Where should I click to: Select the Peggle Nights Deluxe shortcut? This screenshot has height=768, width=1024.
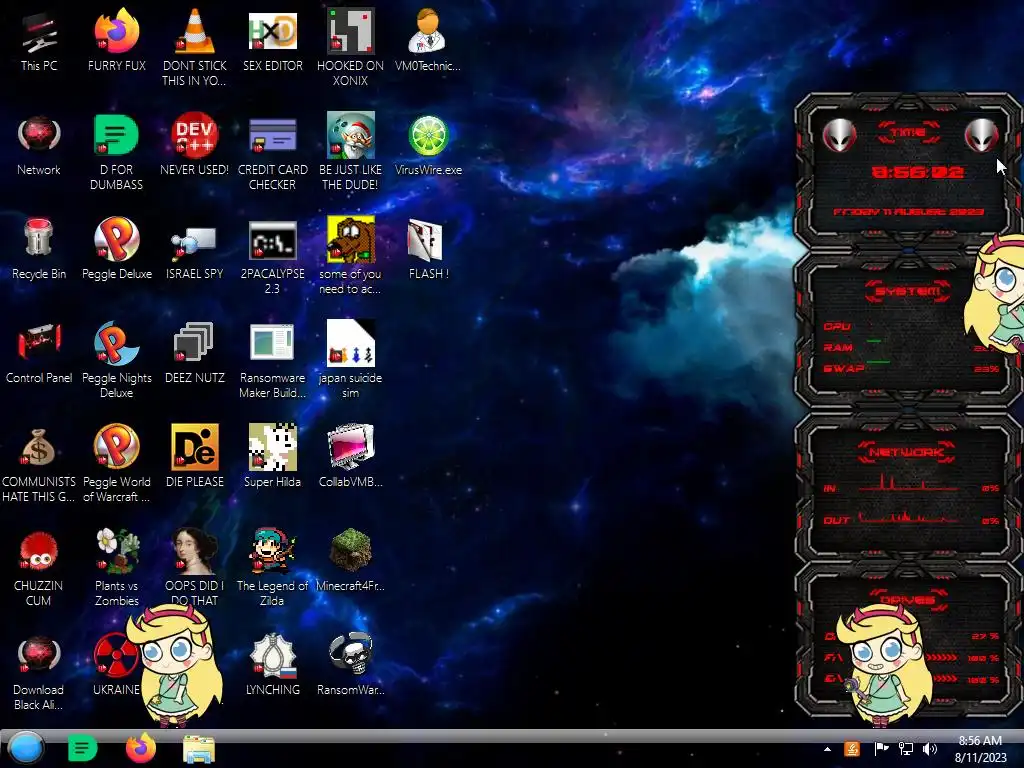pos(116,359)
